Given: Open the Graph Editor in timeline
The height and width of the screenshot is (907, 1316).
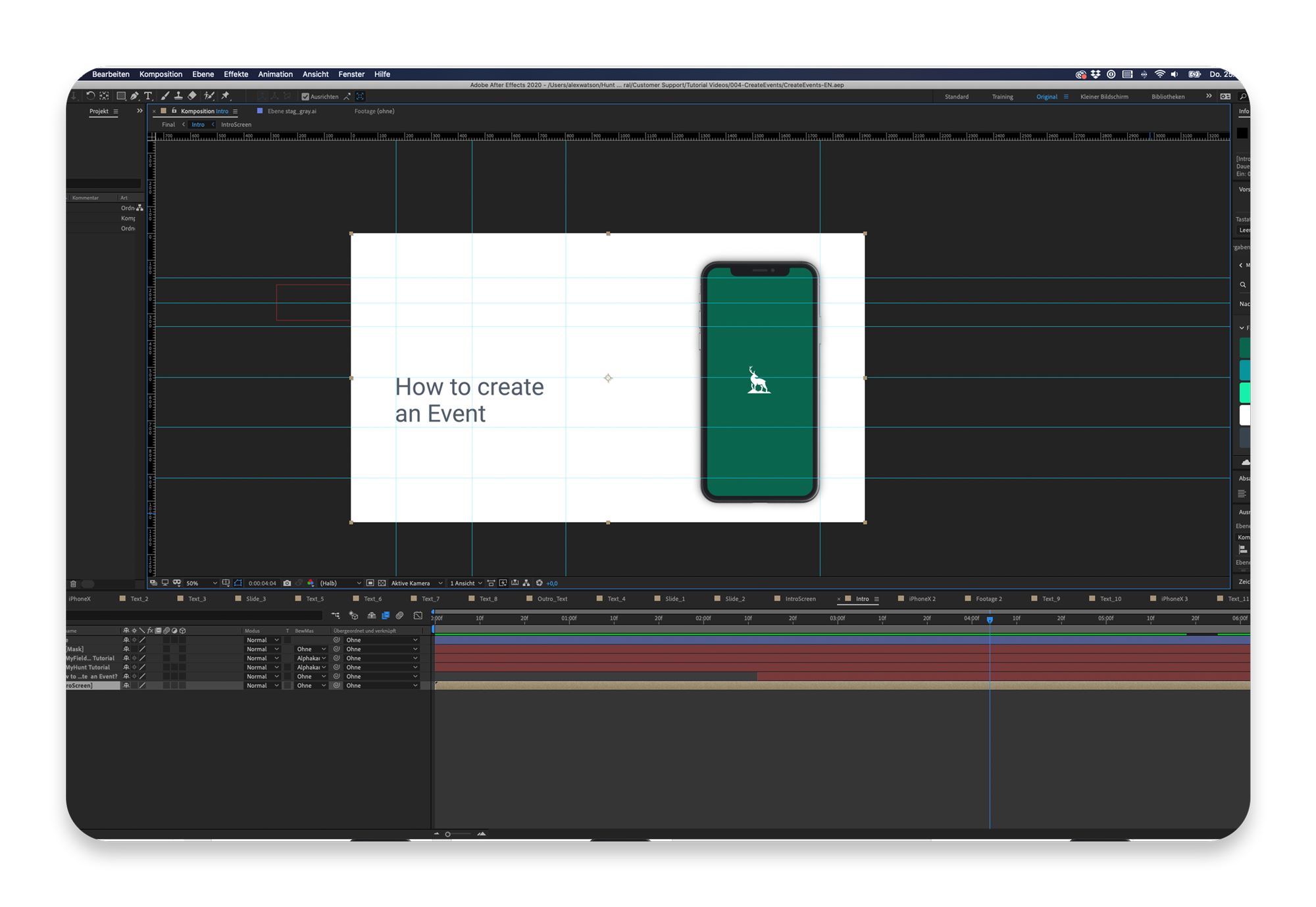Looking at the screenshot, I should point(418,616).
